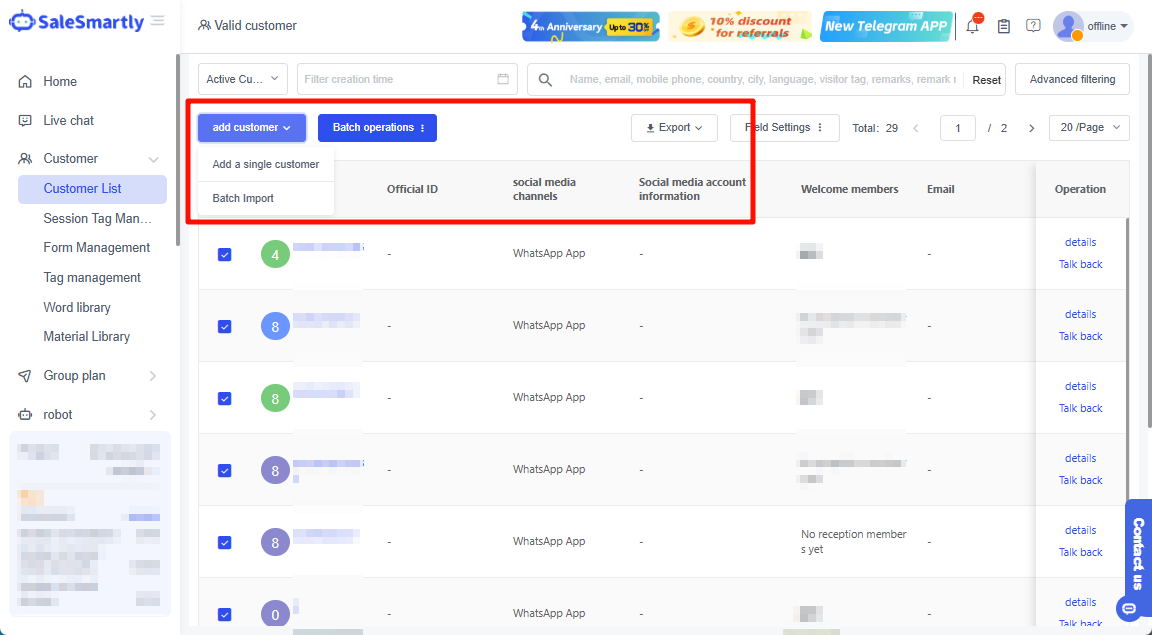The image size is (1152, 635).
Task: Toggle the second customer row checkbox
Action: coord(225,327)
